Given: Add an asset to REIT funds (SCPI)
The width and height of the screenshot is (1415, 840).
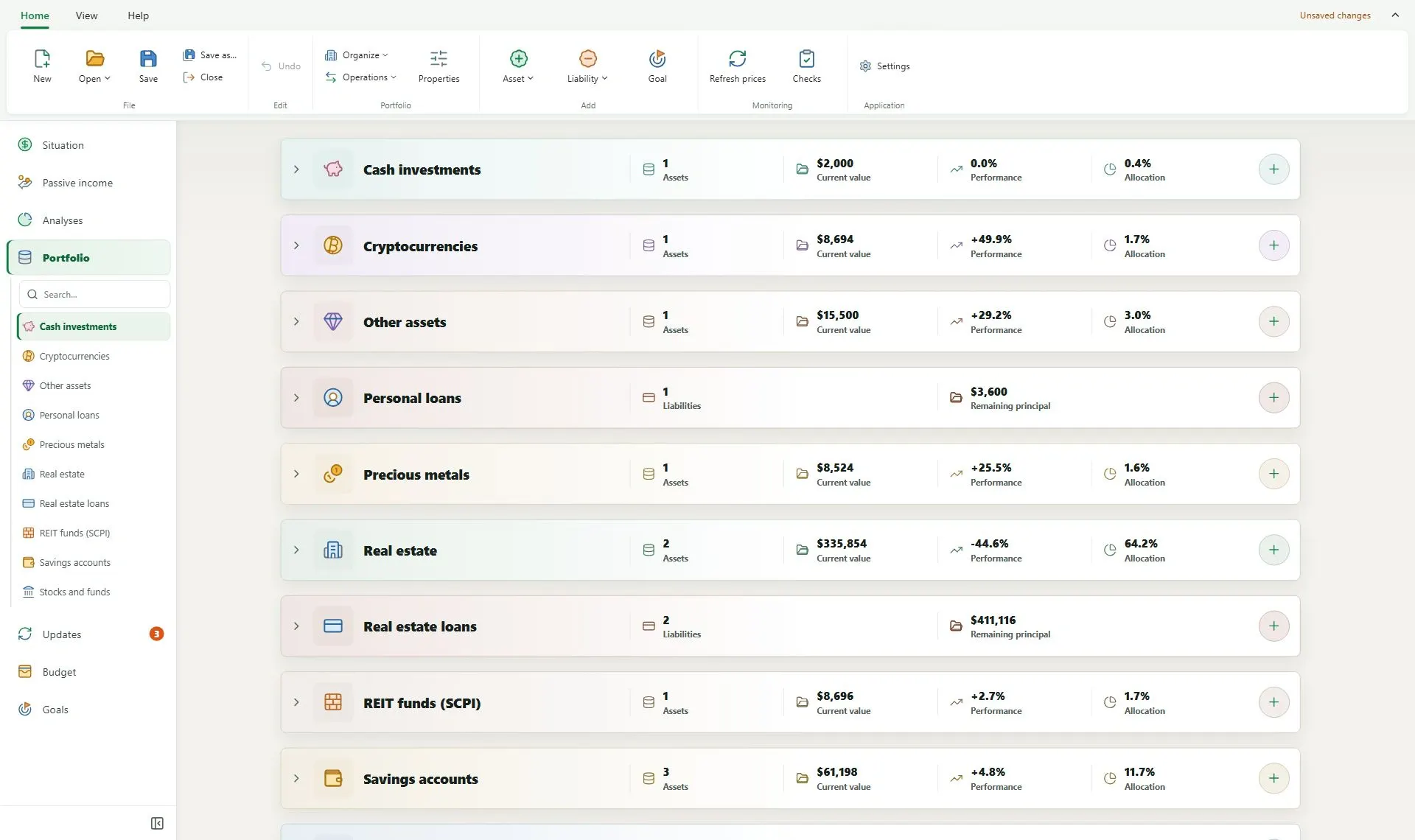Looking at the screenshot, I should pos(1273,702).
